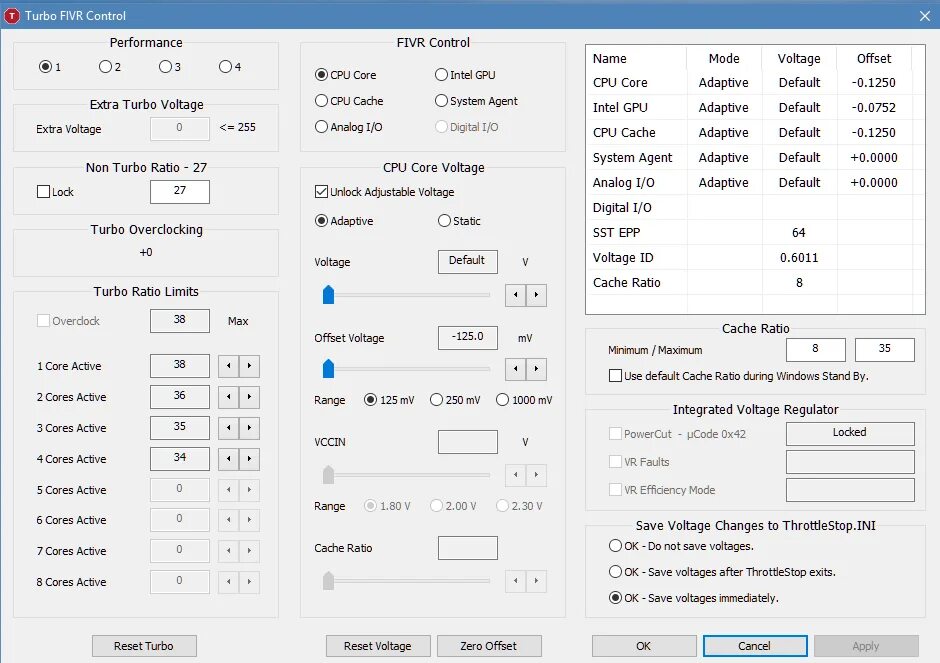Image resolution: width=940 pixels, height=663 pixels.
Task: Click the Non Turbo Ratio field showing 27
Action: coord(180,192)
